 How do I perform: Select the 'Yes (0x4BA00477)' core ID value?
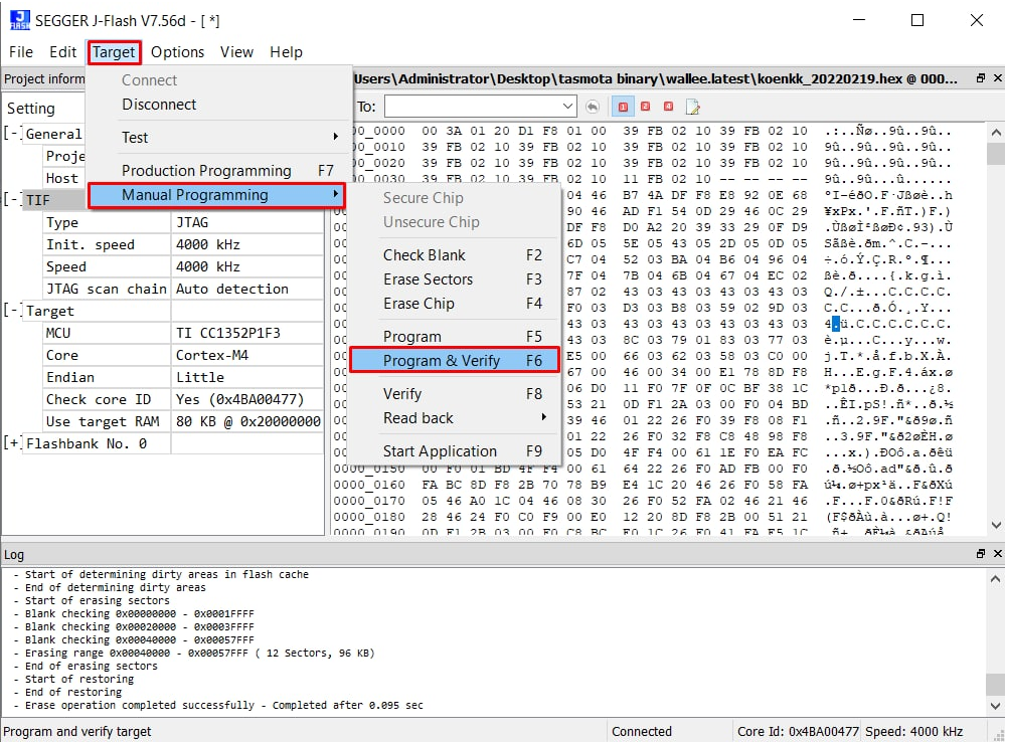point(248,399)
